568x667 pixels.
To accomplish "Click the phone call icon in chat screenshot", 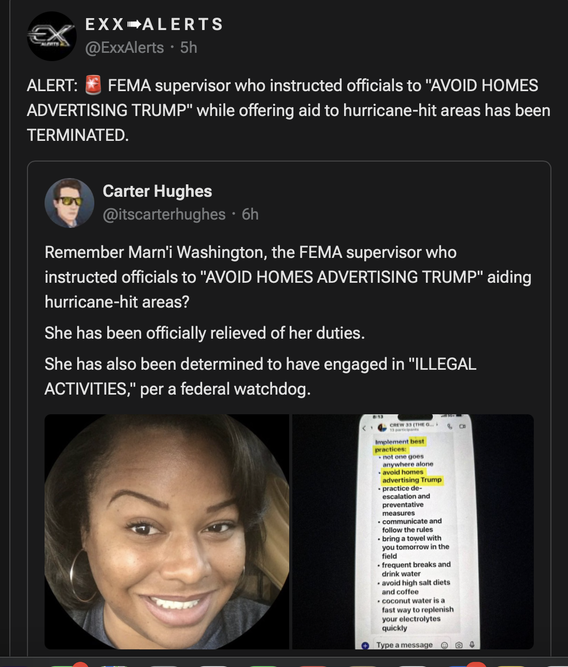I will click(449, 426).
